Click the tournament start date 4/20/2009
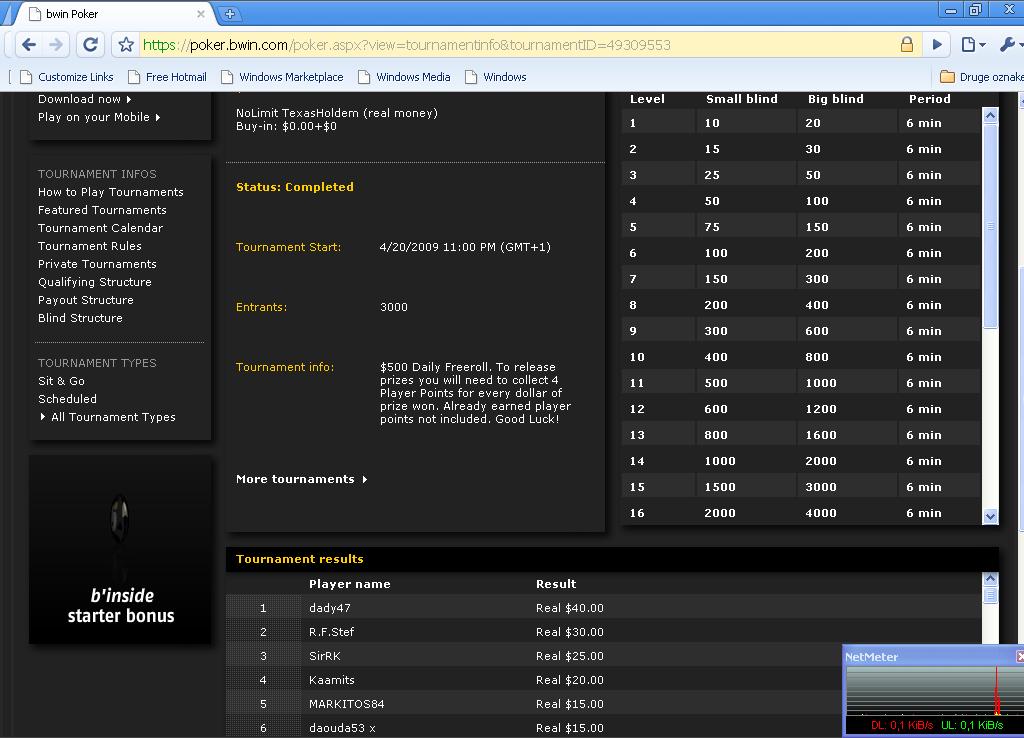The width and height of the screenshot is (1024, 738). coord(409,247)
